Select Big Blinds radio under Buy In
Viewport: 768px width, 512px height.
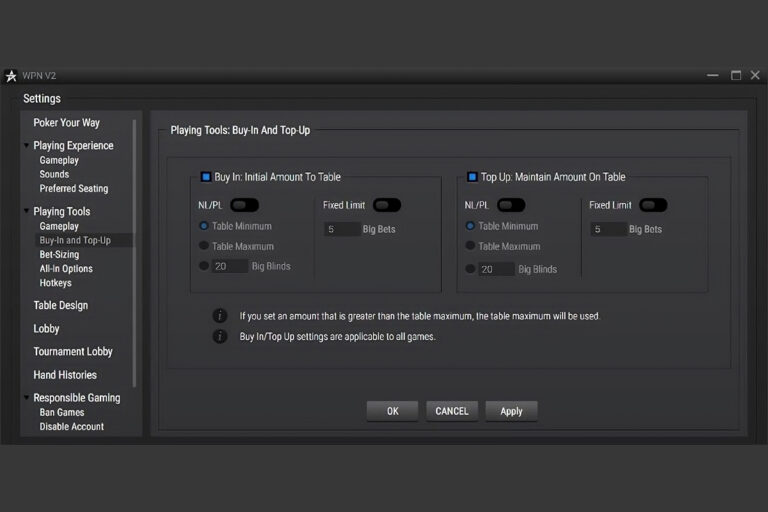pyautogui.click(x=204, y=266)
